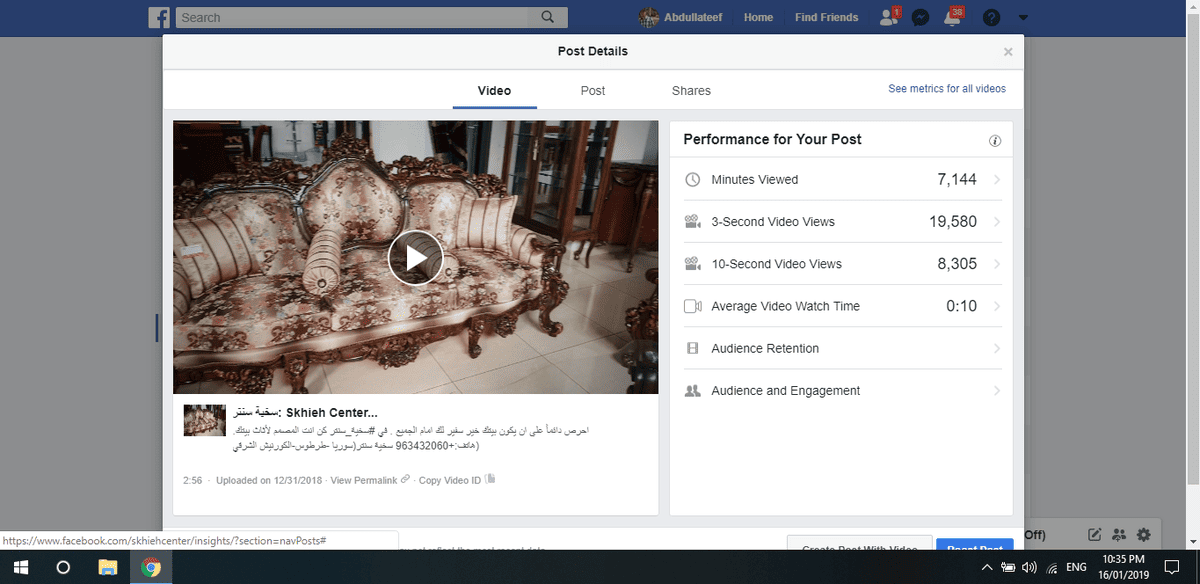1200x584 pixels.
Task: Open Find Friends in top bar
Action: [826, 17]
